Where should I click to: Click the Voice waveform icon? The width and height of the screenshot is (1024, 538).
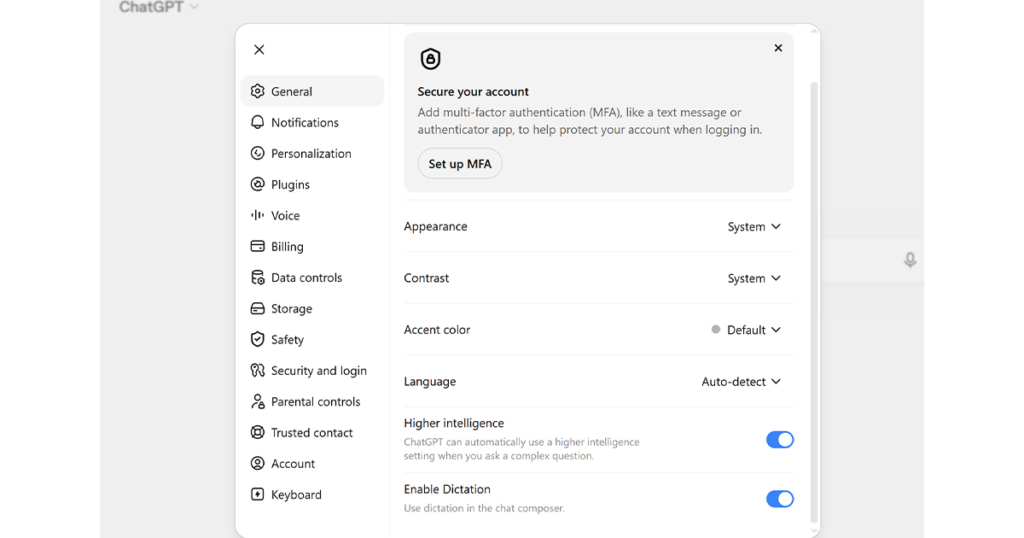coord(257,215)
